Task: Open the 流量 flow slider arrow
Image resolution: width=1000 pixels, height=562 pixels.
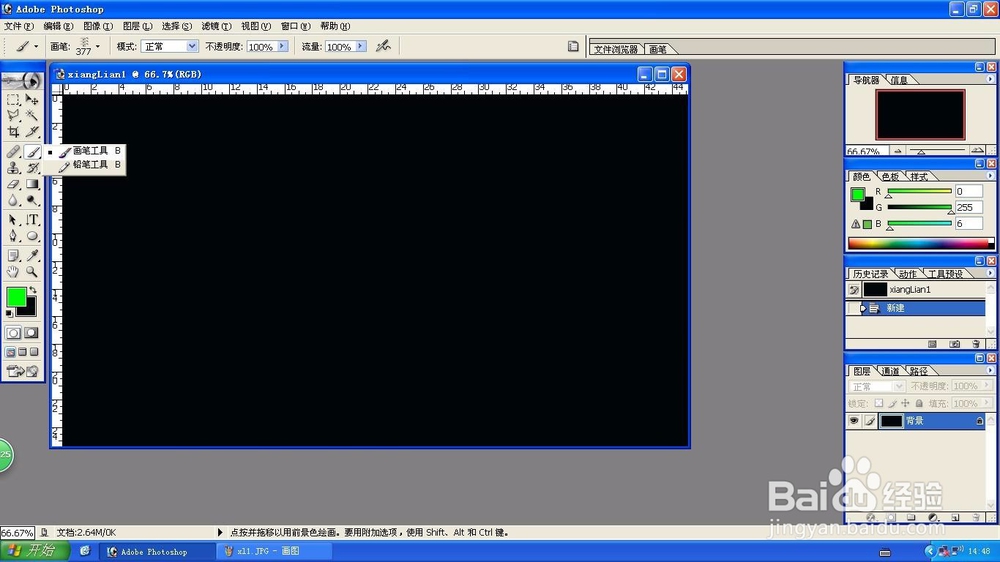Action: coord(361,46)
